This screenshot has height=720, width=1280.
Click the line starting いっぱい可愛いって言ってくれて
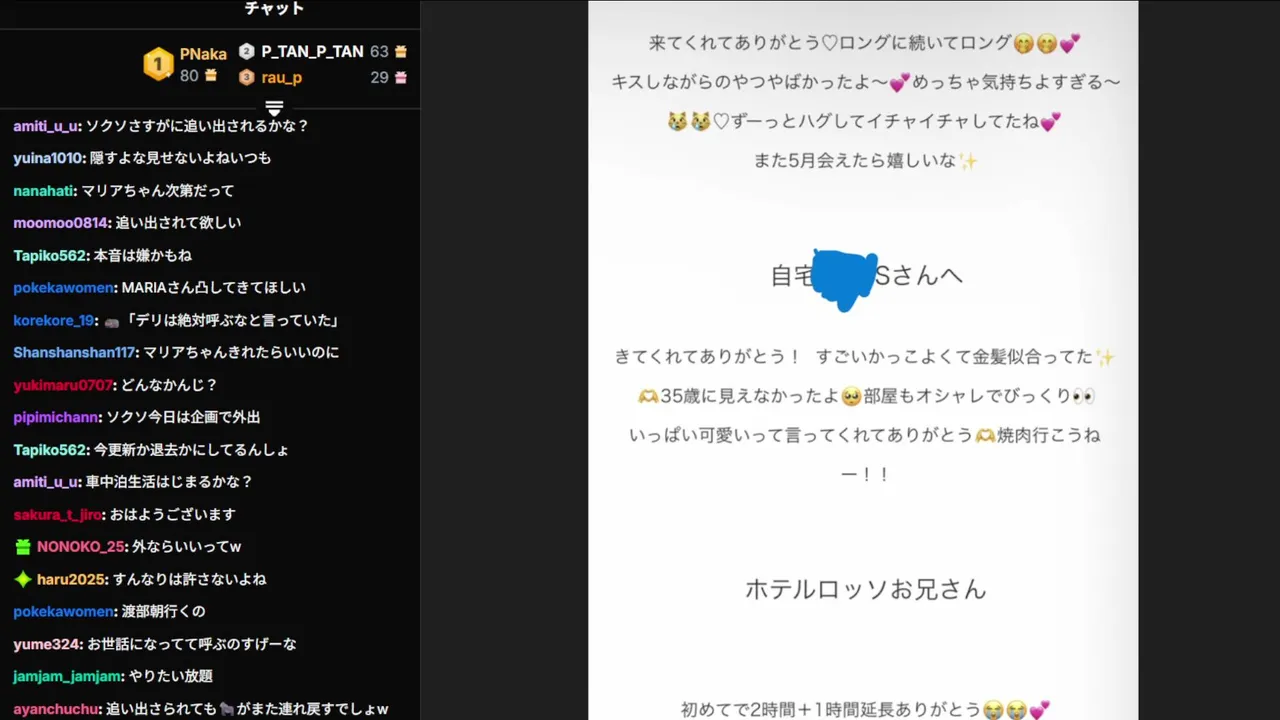pos(865,435)
